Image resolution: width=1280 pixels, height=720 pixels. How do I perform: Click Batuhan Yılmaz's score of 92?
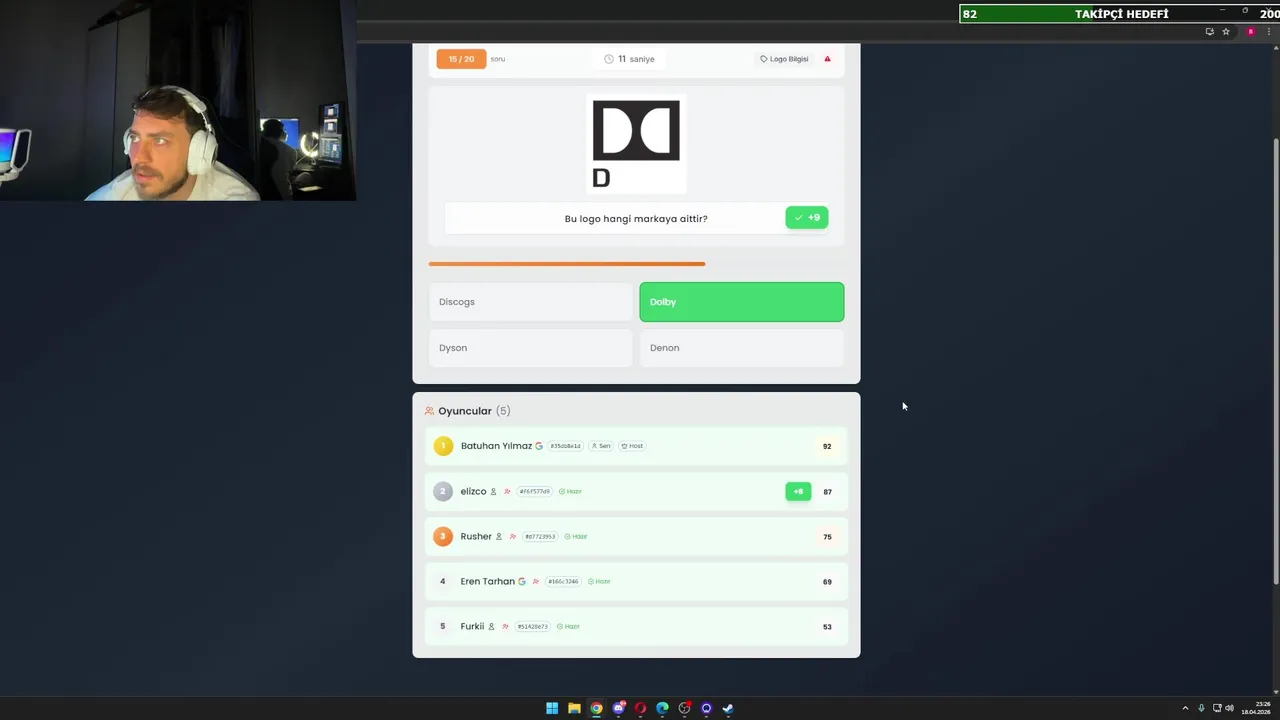(x=827, y=446)
